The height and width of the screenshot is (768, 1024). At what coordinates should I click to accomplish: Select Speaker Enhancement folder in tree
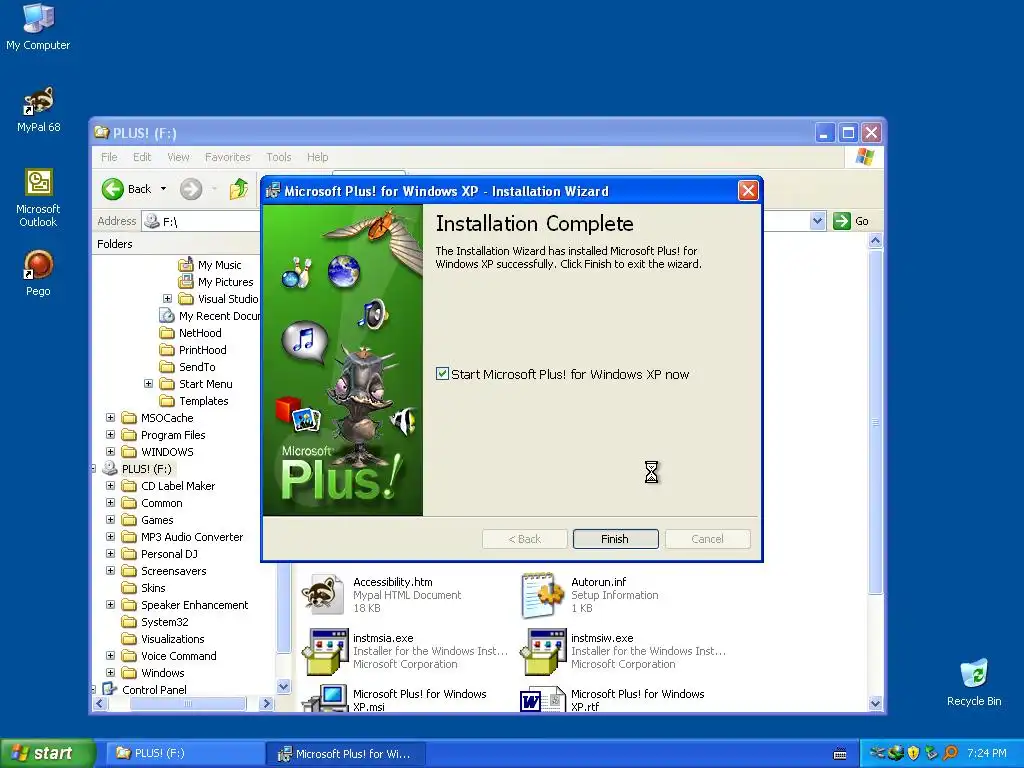tap(195, 604)
